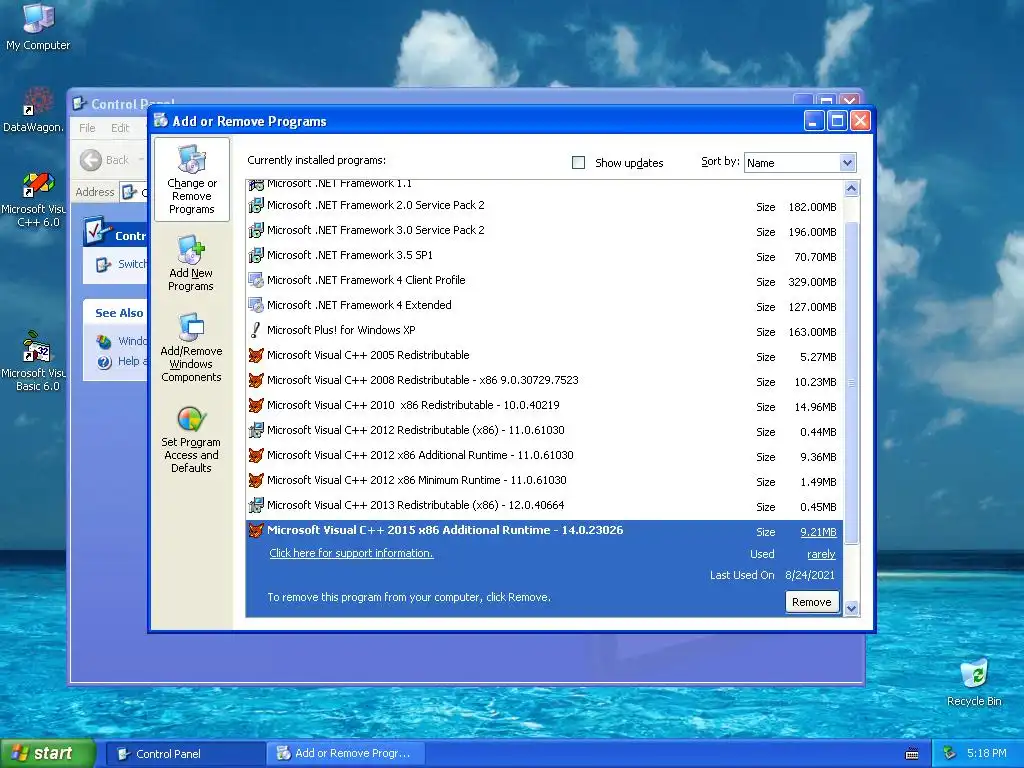Click icon of .NET Framework 2.0 Service Pack 2

pyautogui.click(x=256, y=206)
